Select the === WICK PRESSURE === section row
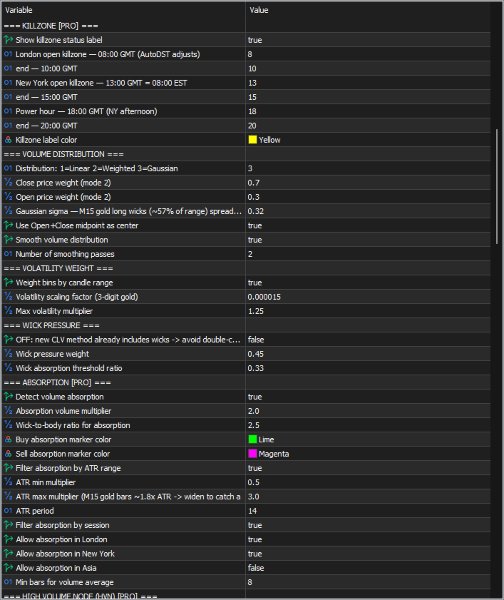Image resolution: width=504 pixels, height=600 pixels. [x=246, y=325]
